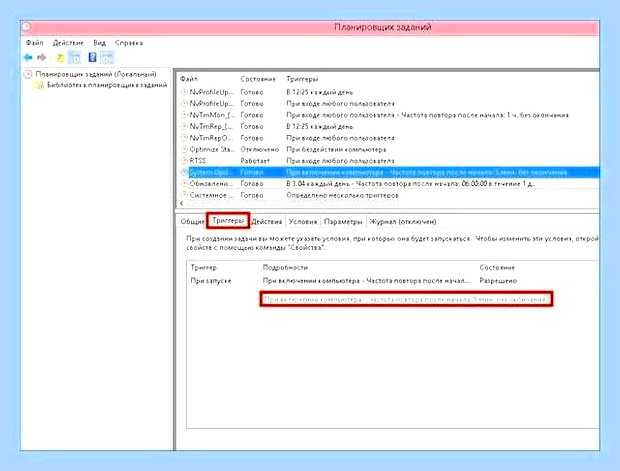
Task: Click the icon of the highlighted blue task row
Action: click(x=184, y=172)
